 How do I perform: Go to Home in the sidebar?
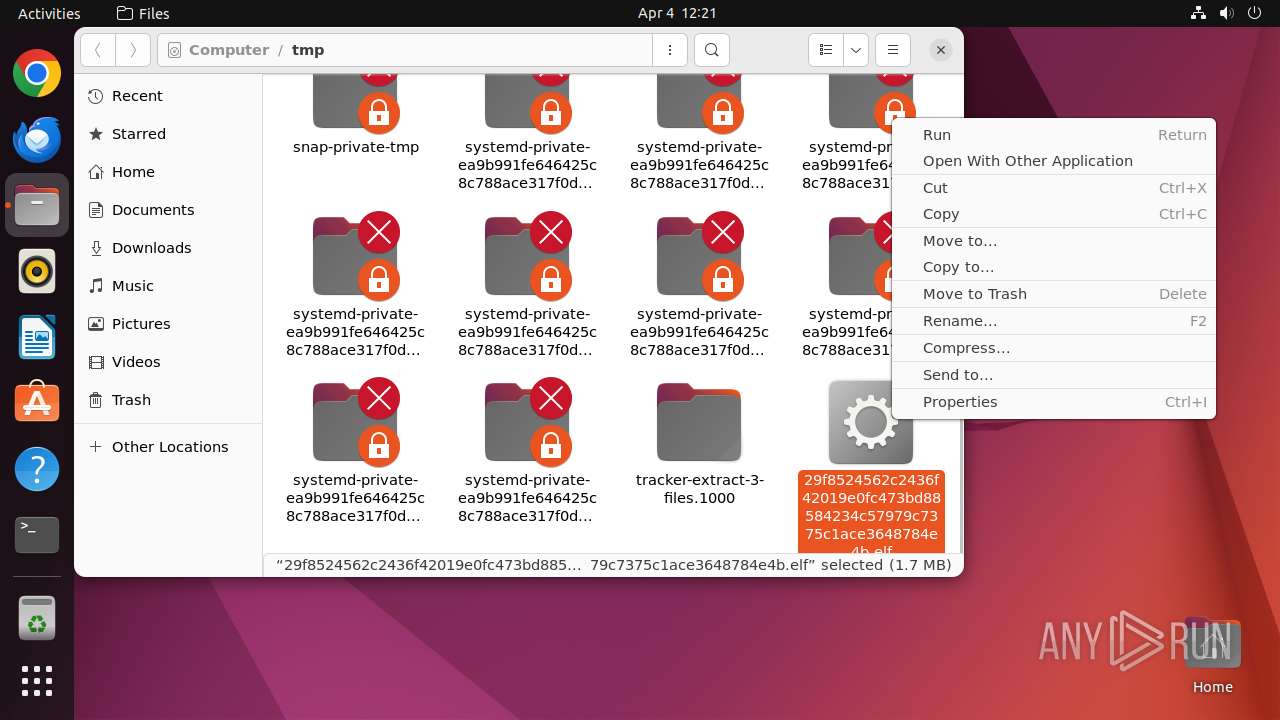point(168,172)
